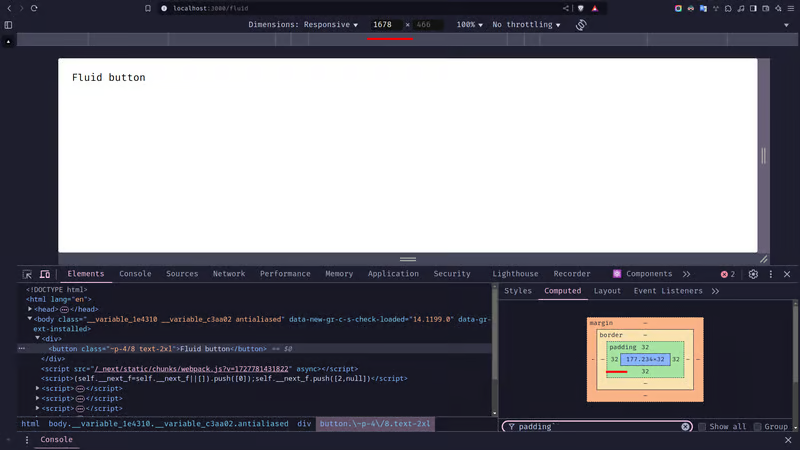Click the rainbow square extension icon
Image resolution: width=800 pixels, height=450 pixels.
pos(678,8)
